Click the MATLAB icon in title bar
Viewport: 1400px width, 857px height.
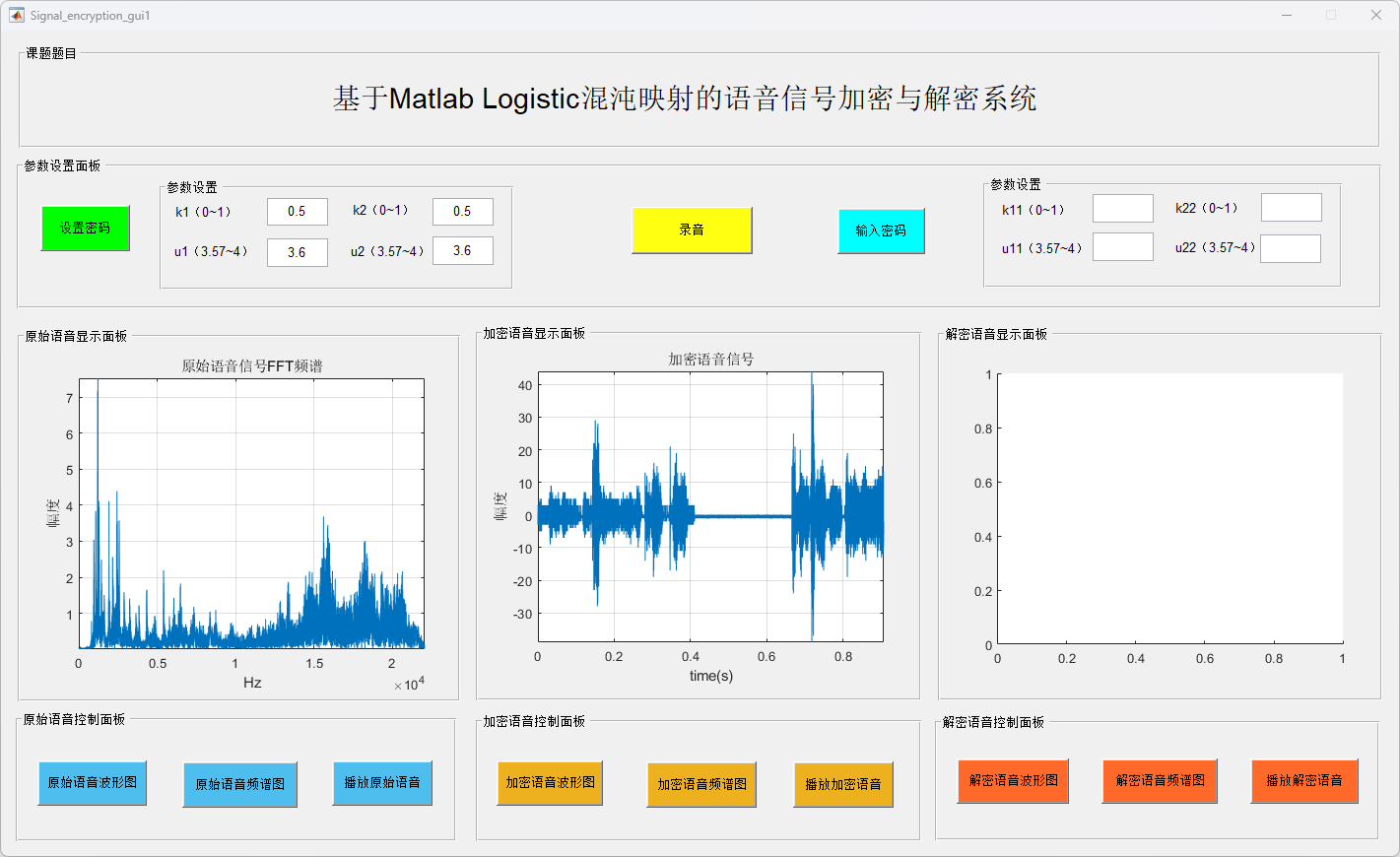pyautogui.click(x=17, y=15)
